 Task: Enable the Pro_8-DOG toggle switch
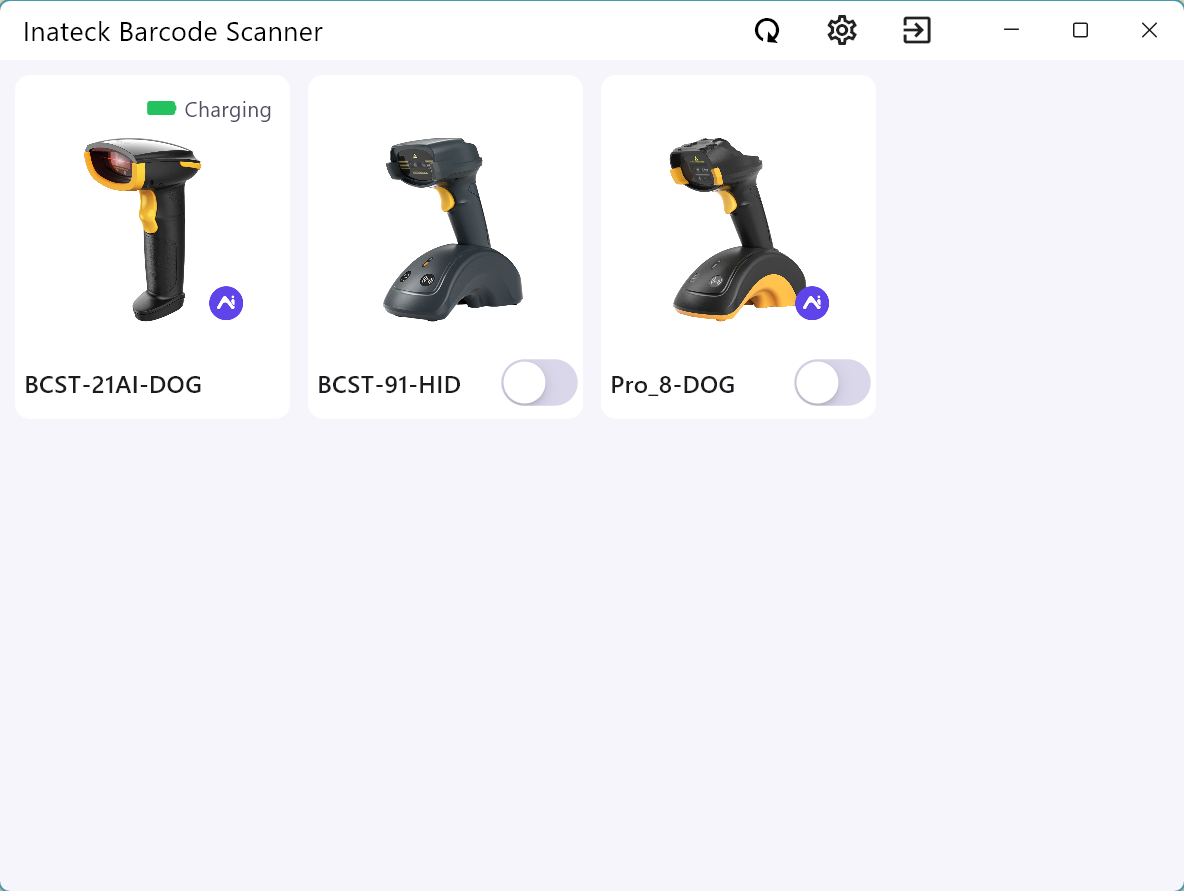point(832,383)
